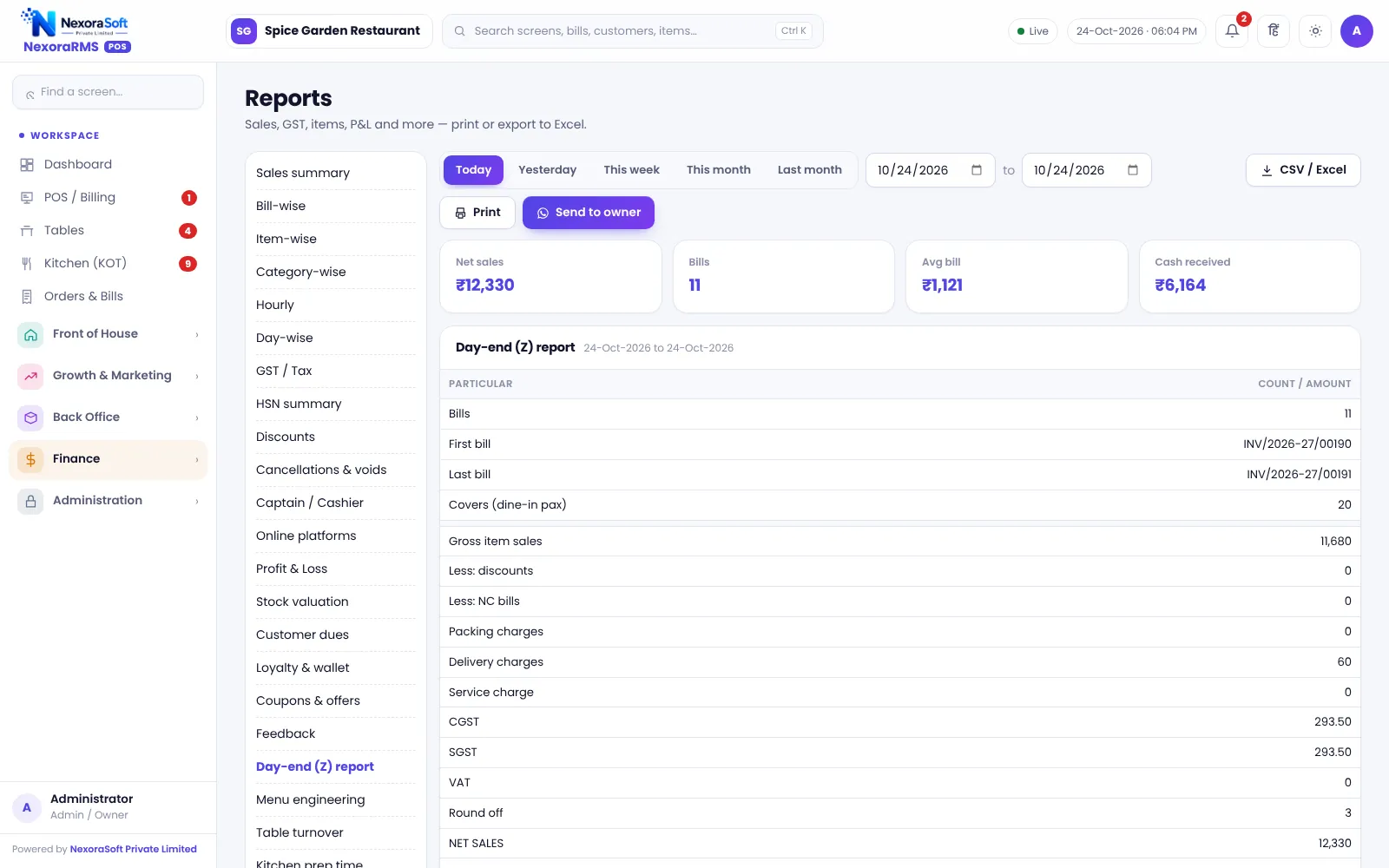Image resolution: width=1389 pixels, height=868 pixels.
Task: Expand Finance section chevron
Action: [197, 459]
